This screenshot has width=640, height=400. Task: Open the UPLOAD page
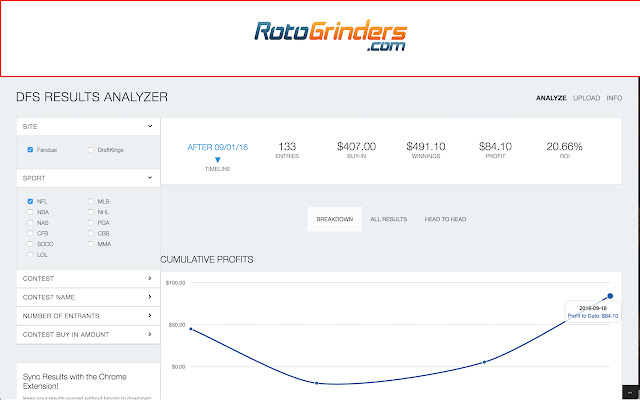(587, 98)
